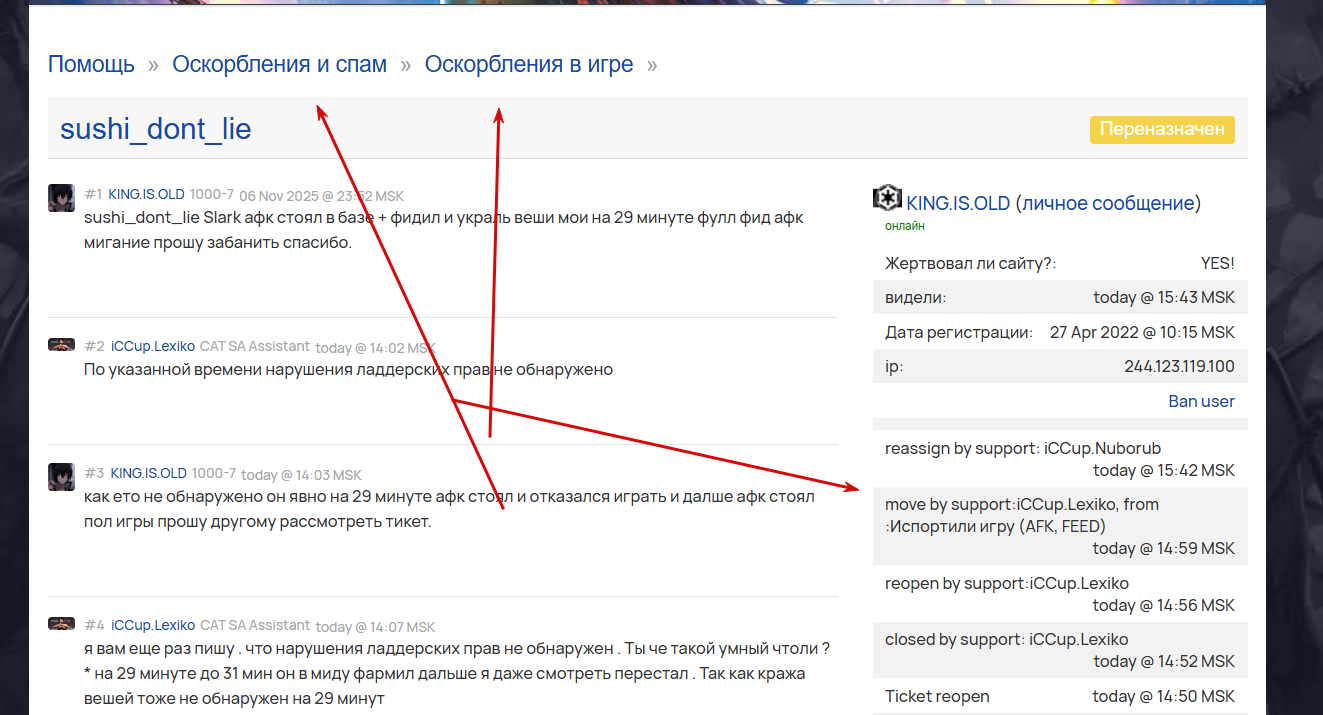Click CAT SA Assistant label in post #2

click(x=255, y=346)
